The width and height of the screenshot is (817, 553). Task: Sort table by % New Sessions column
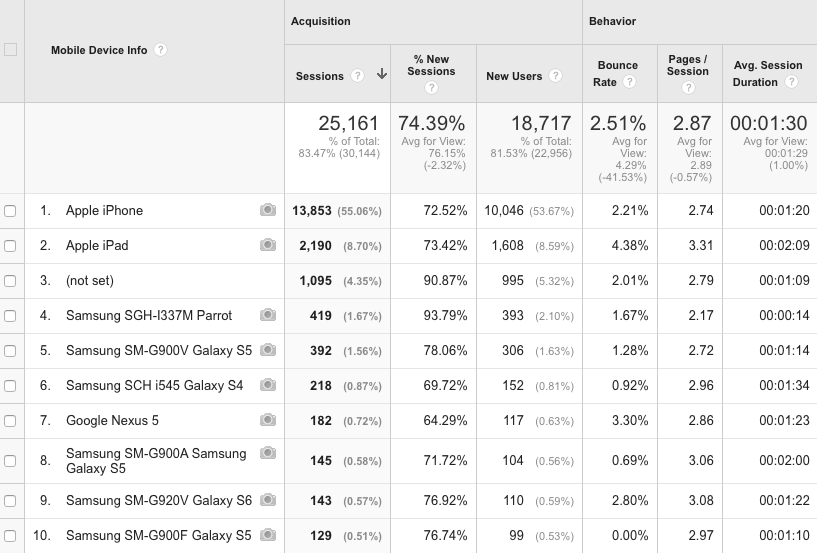coord(431,65)
